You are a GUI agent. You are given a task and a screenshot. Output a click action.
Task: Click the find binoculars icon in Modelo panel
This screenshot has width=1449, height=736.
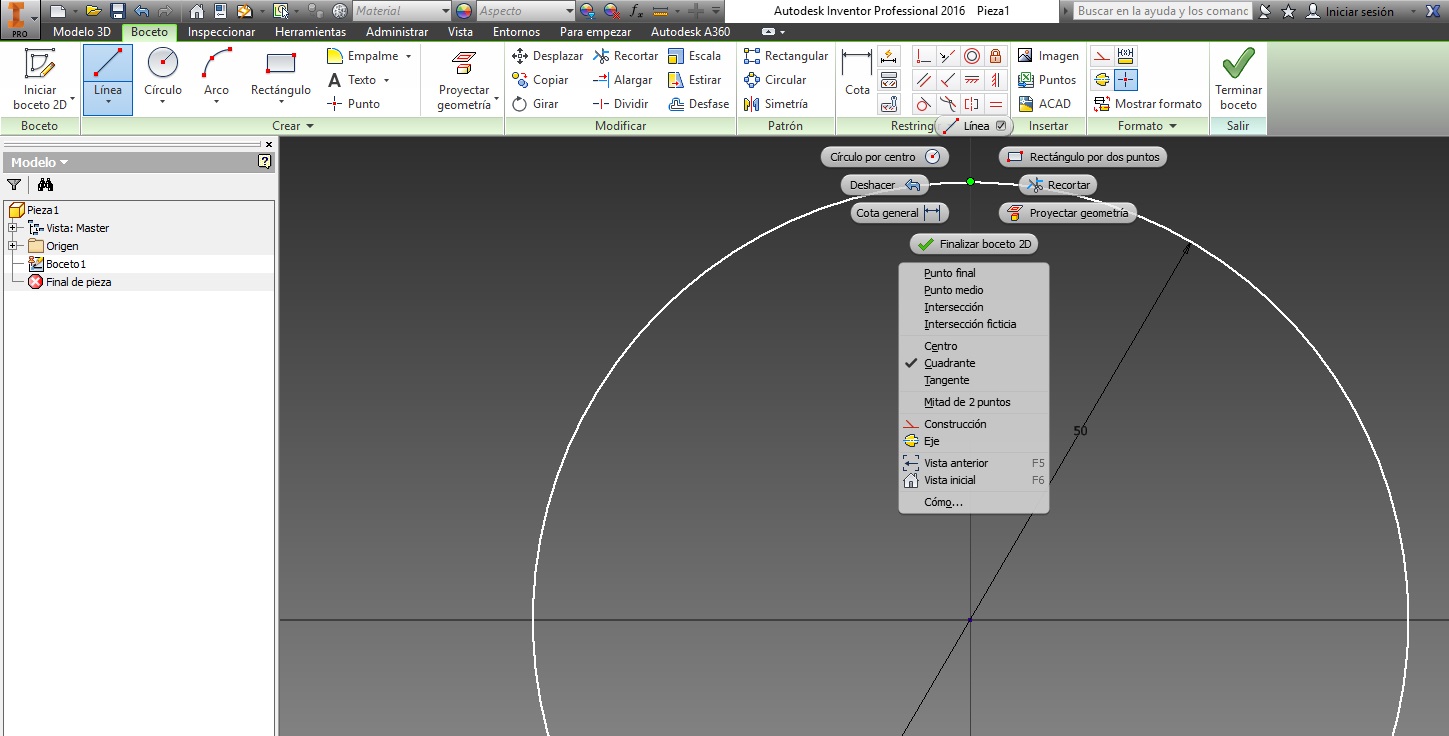pyautogui.click(x=45, y=184)
